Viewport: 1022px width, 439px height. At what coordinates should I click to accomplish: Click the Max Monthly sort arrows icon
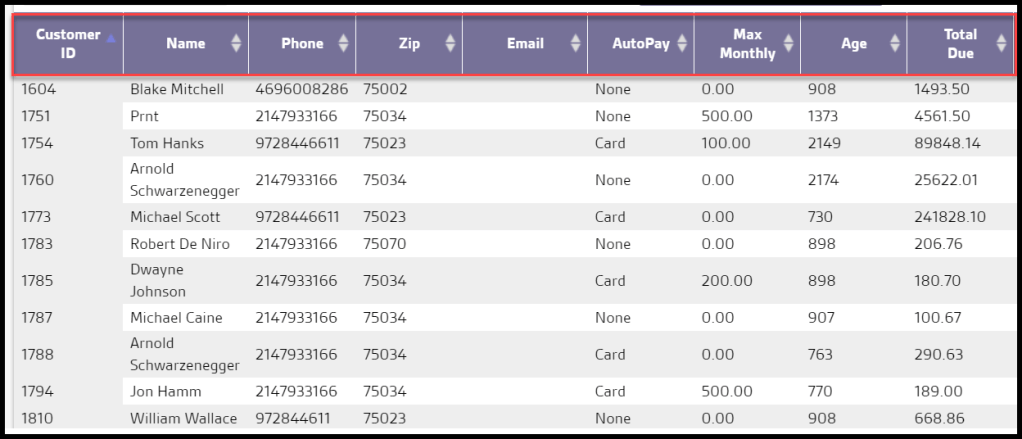(x=788, y=43)
